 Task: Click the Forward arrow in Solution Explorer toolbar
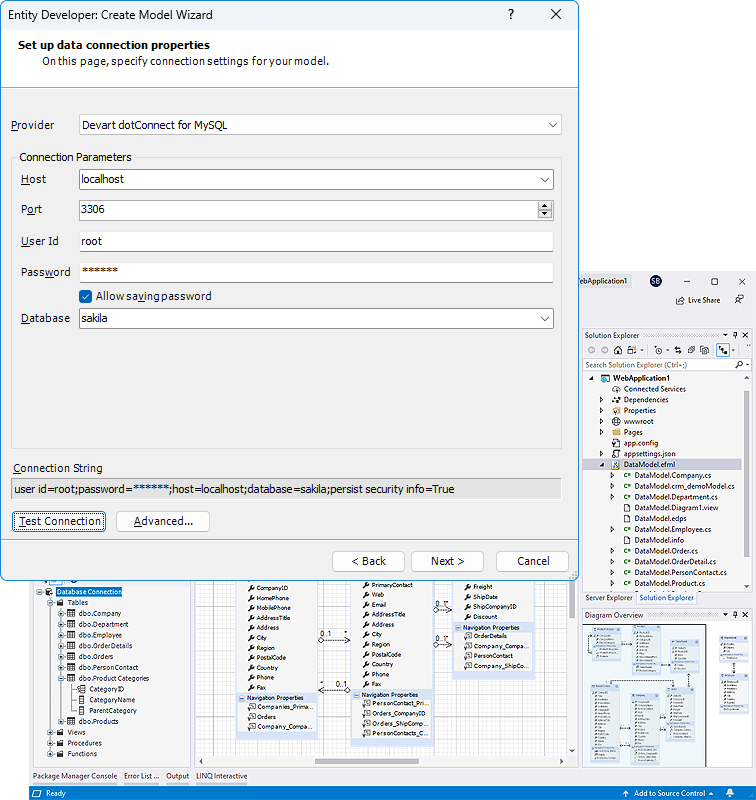click(604, 350)
